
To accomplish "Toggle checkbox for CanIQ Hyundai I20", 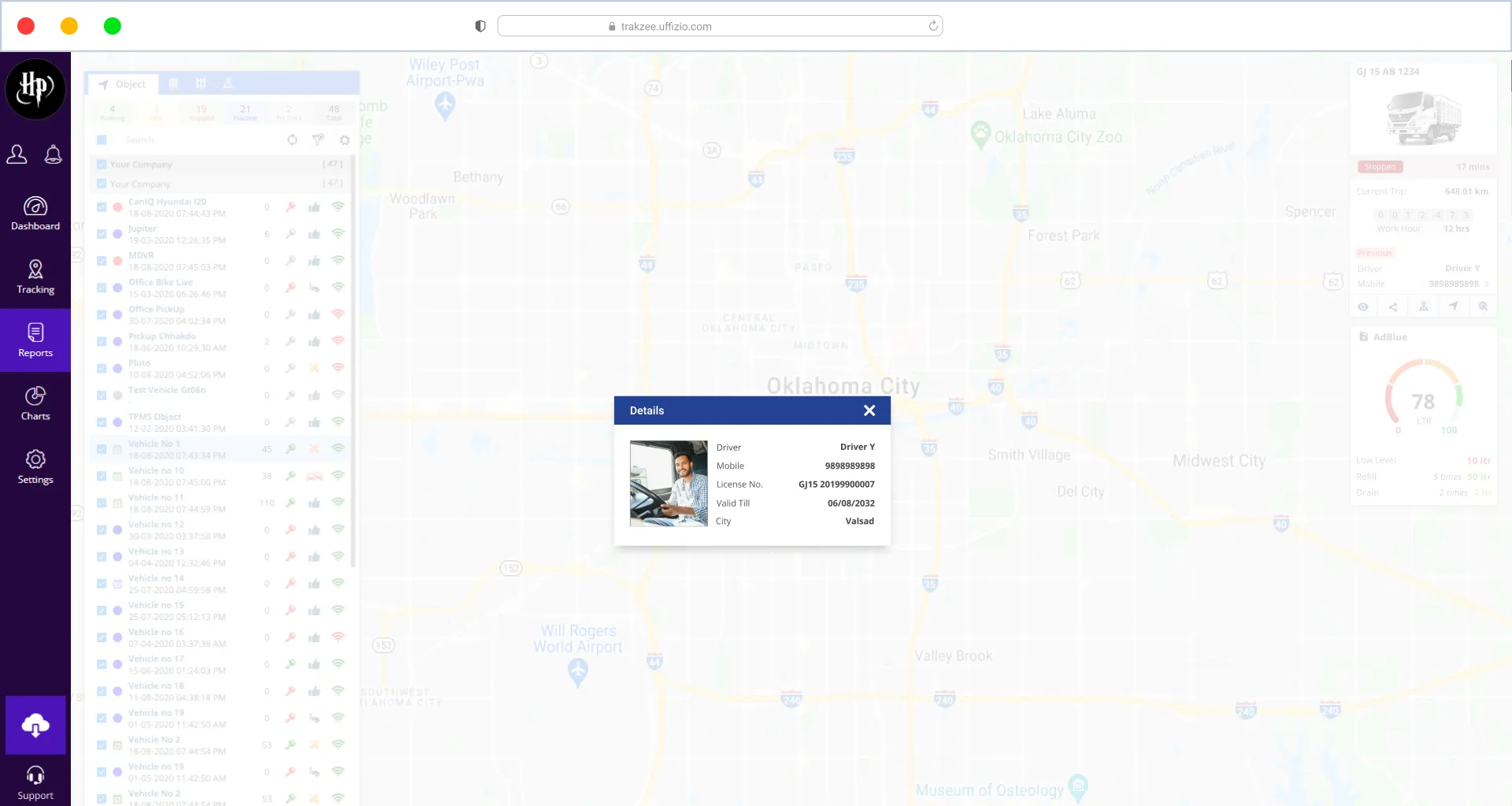I will [102, 207].
